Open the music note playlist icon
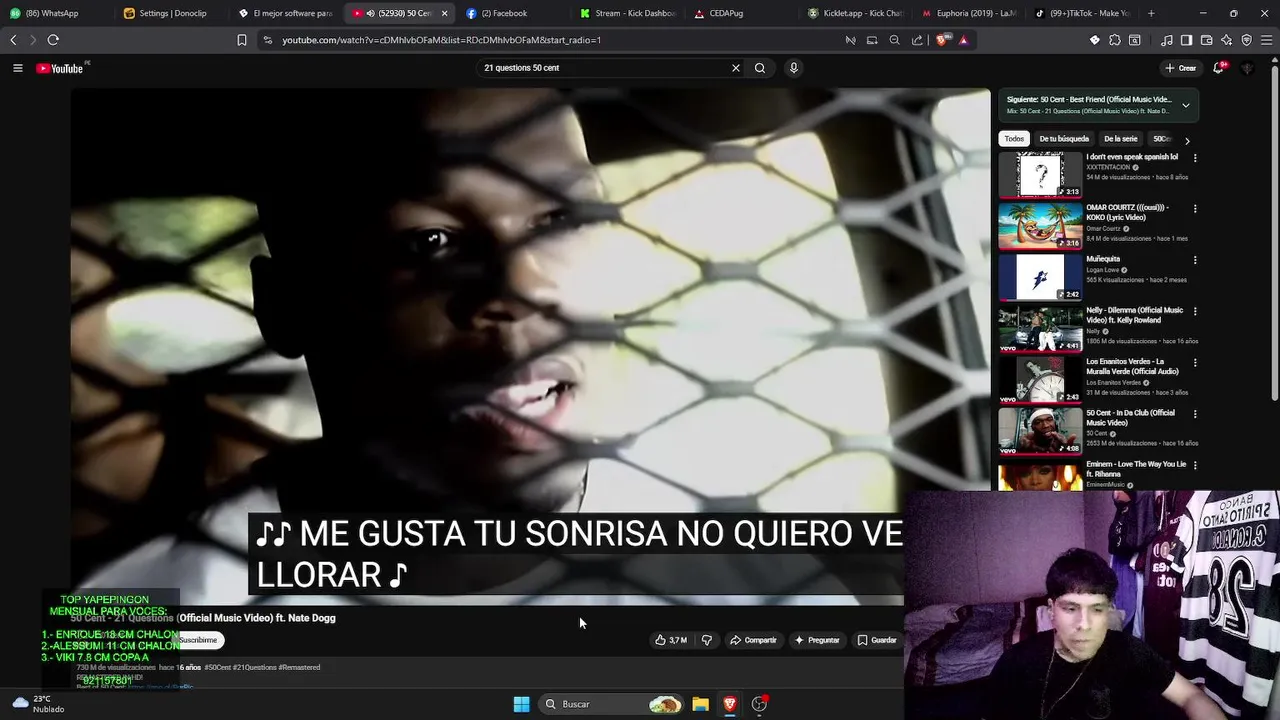This screenshot has height=720, width=1280. (x=1167, y=40)
